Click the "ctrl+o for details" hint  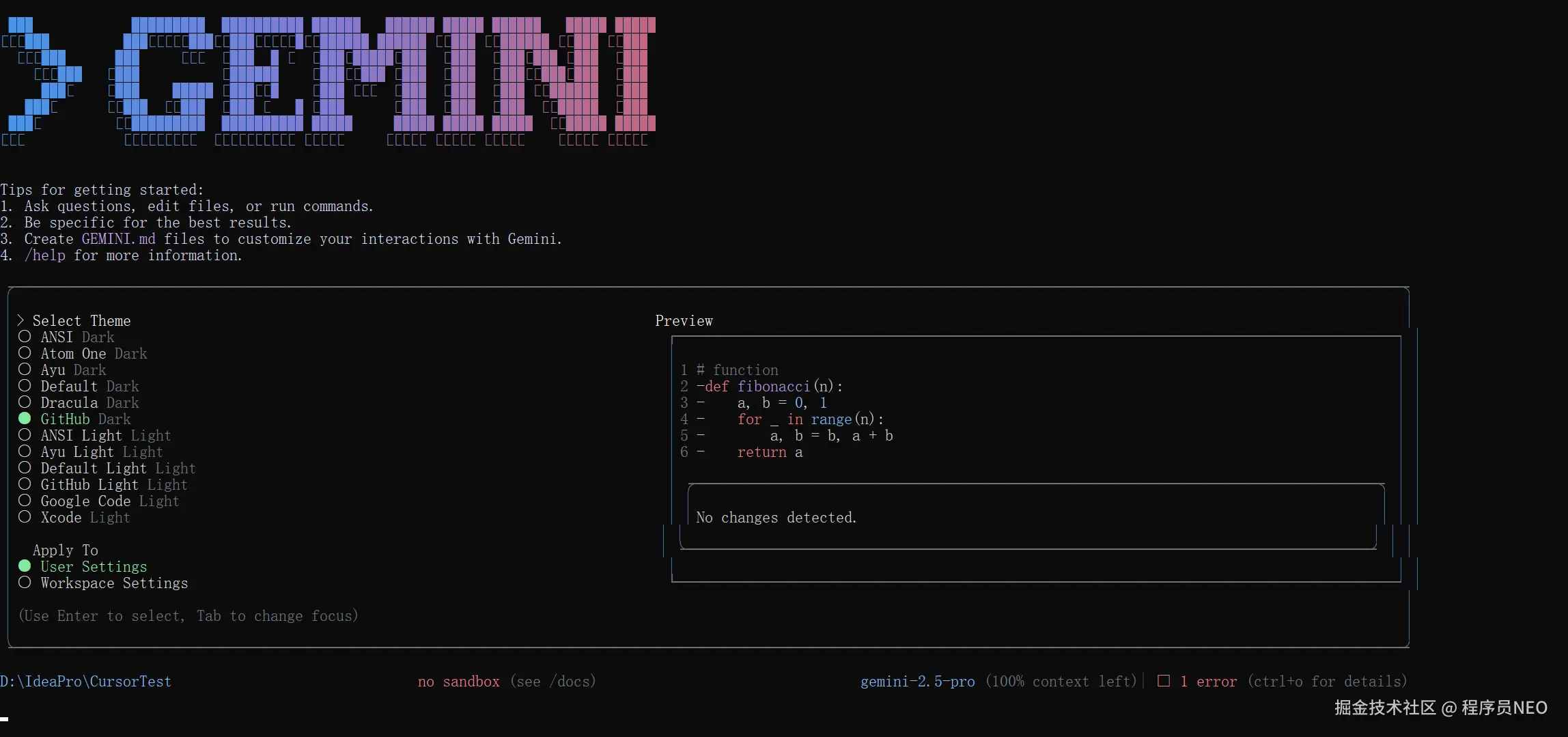(x=1328, y=682)
